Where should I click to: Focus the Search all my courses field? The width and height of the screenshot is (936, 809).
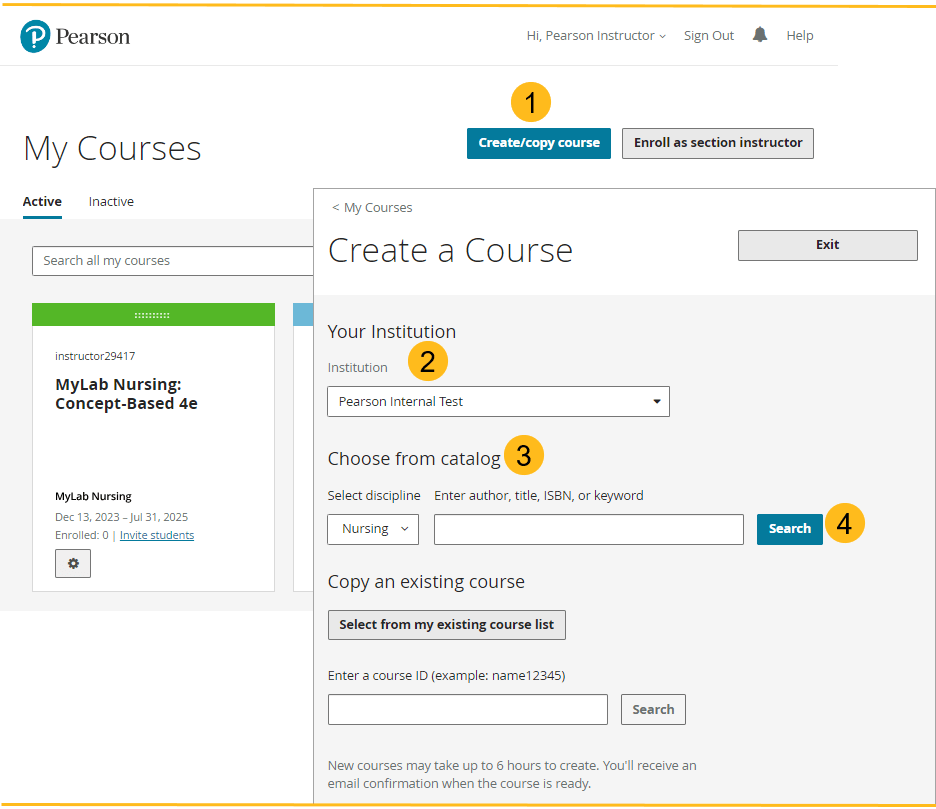pyautogui.click(x=173, y=261)
